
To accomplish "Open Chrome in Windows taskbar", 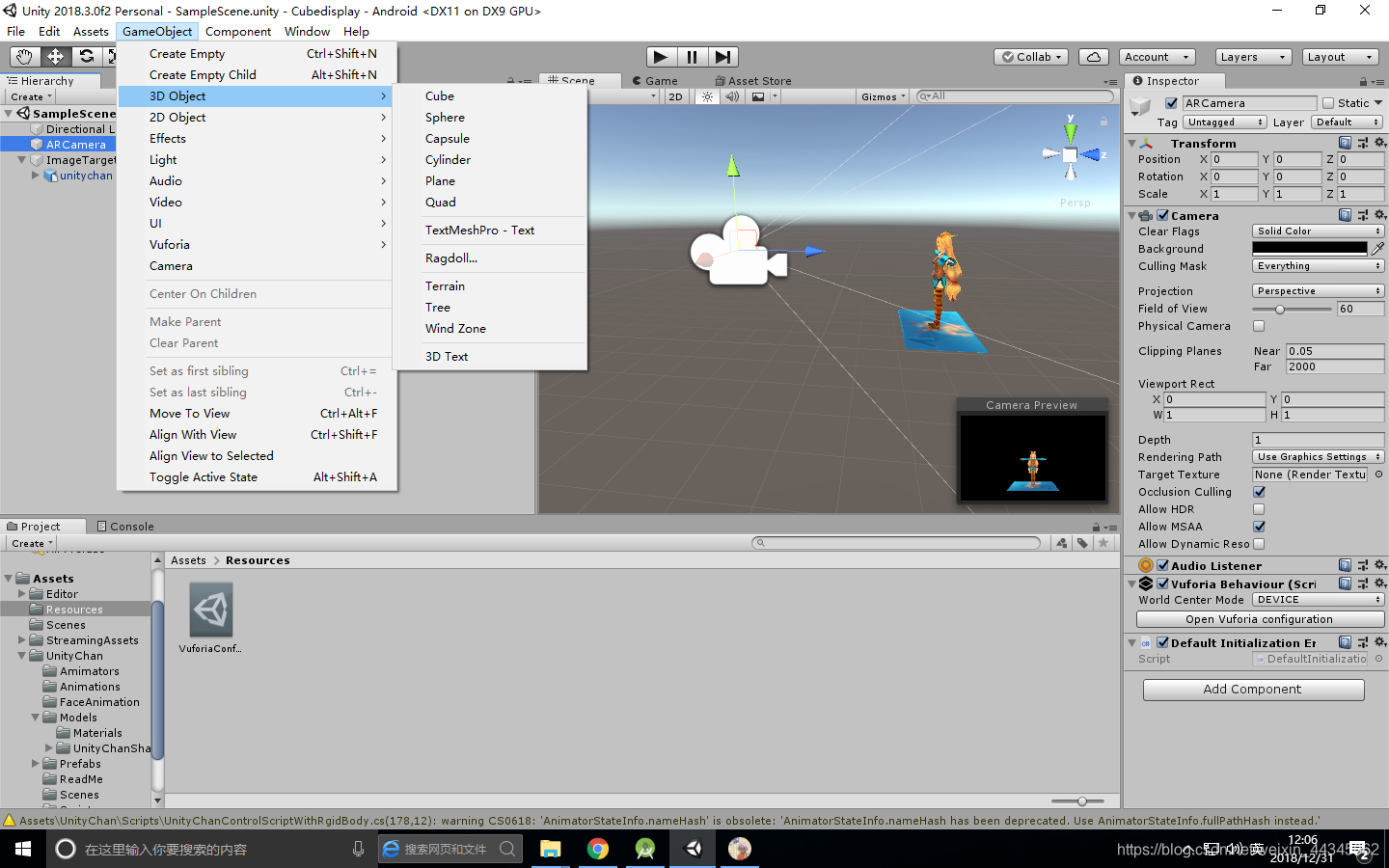I will [598, 849].
